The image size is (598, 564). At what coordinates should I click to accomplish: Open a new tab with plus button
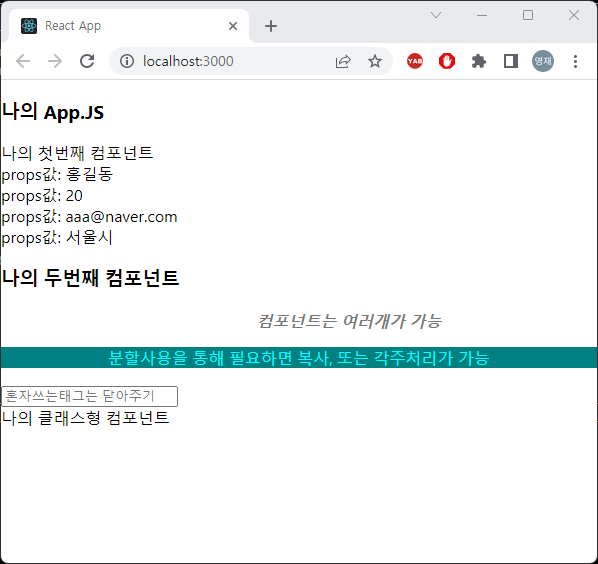coord(271,26)
